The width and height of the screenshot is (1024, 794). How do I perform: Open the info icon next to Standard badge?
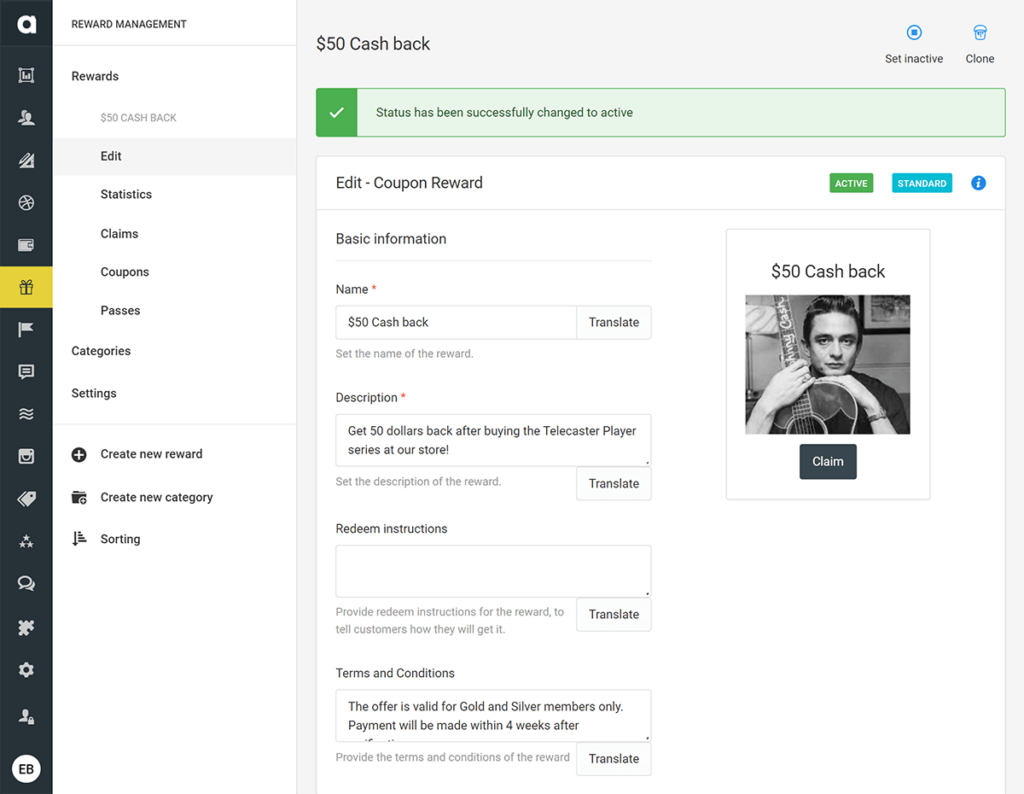coord(978,183)
